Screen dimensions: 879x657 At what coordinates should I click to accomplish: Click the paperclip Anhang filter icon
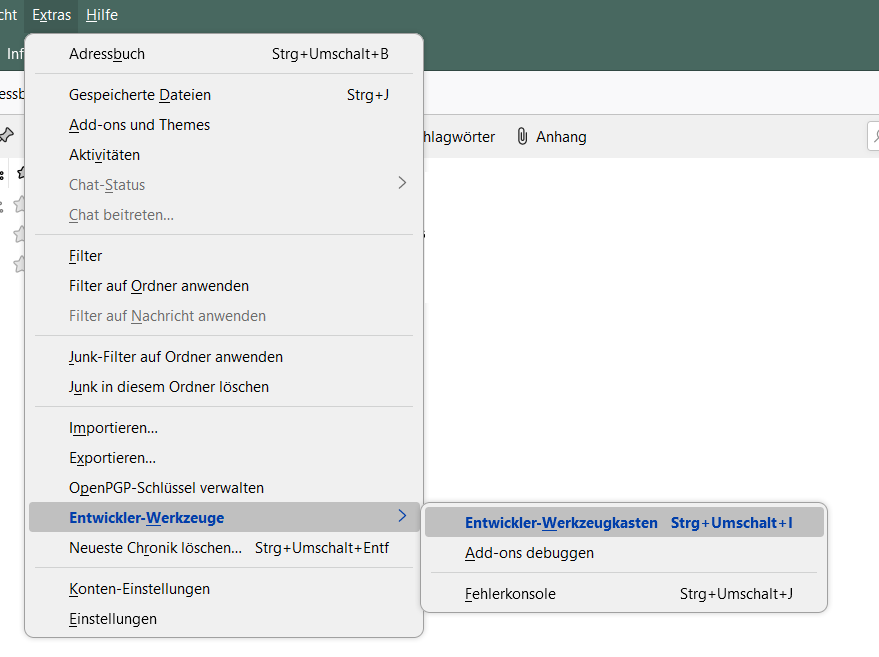(522, 136)
